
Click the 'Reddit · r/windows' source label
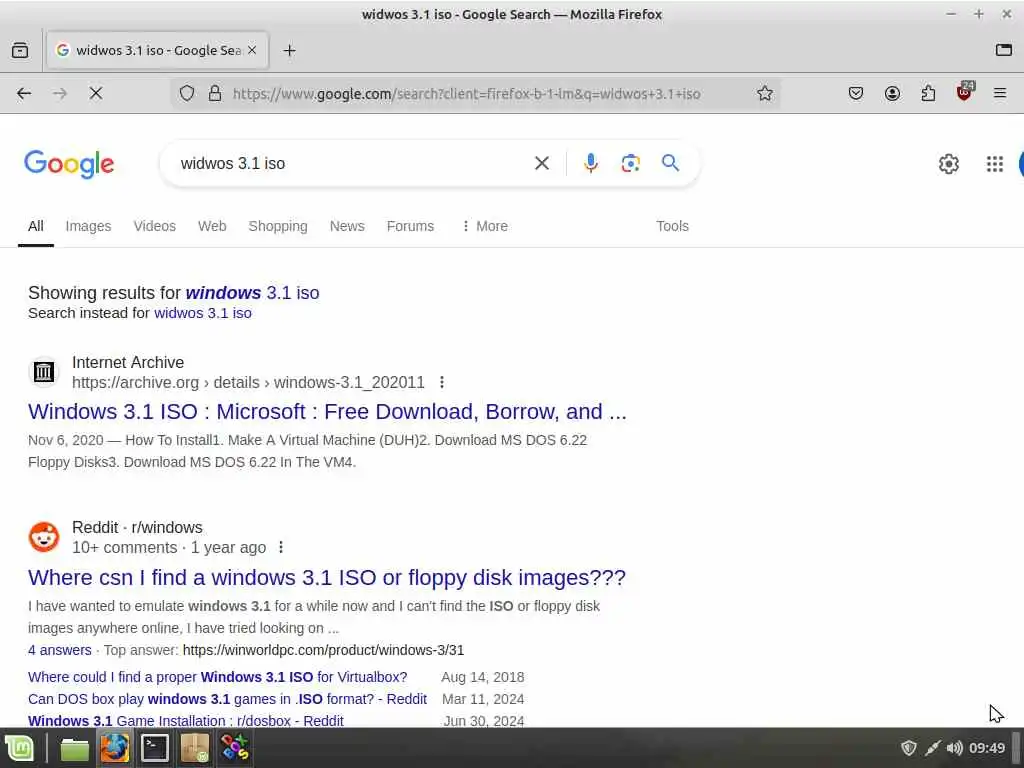[x=137, y=527]
